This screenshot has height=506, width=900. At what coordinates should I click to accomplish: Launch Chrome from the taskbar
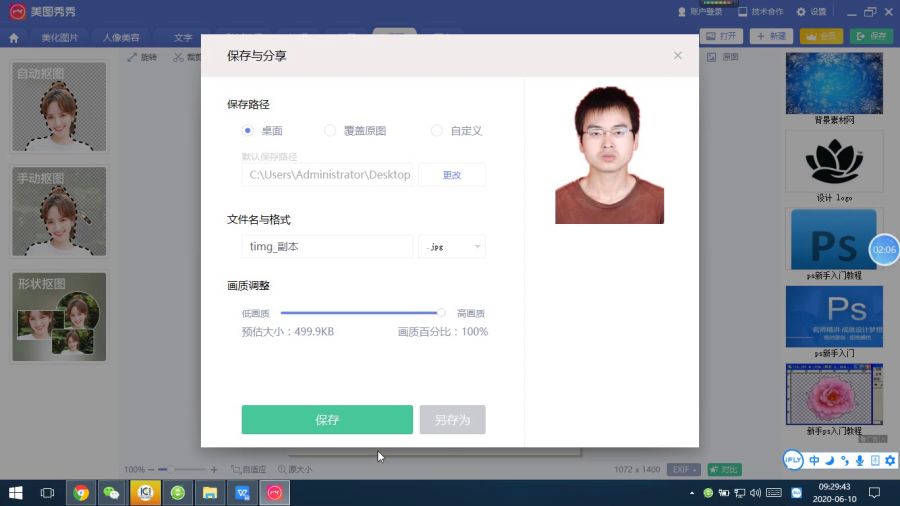(81, 493)
